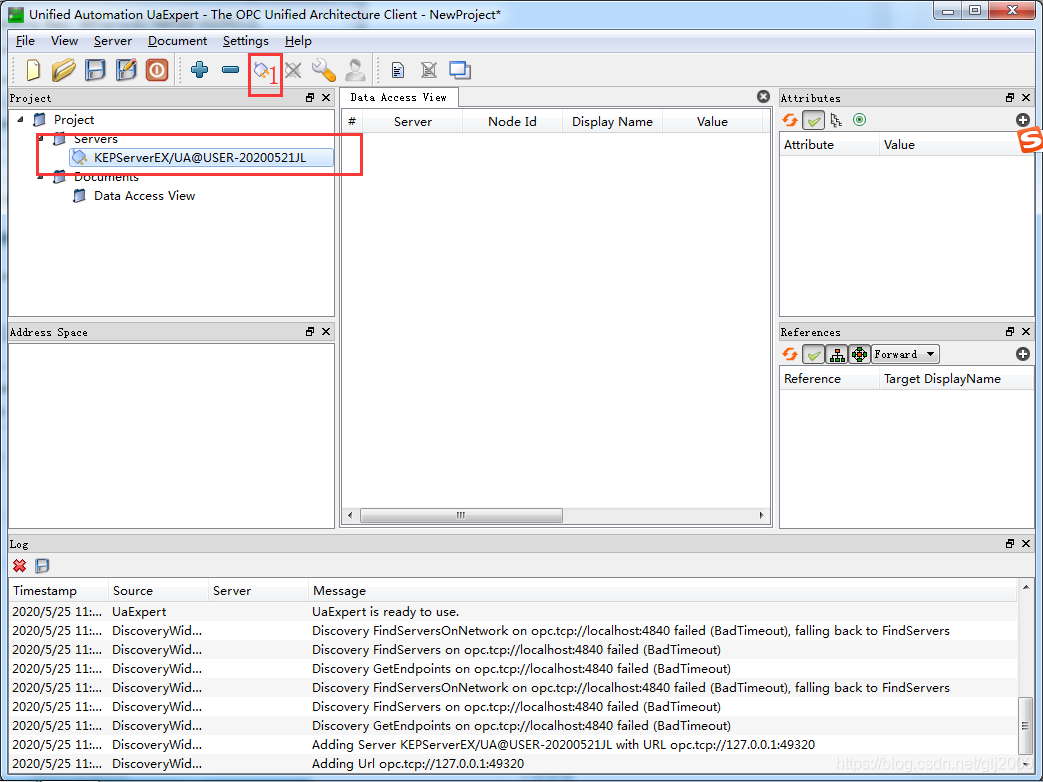This screenshot has height=782, width=1043.
Task: Add a server with the blue plus icon
Action: [199, 70]
